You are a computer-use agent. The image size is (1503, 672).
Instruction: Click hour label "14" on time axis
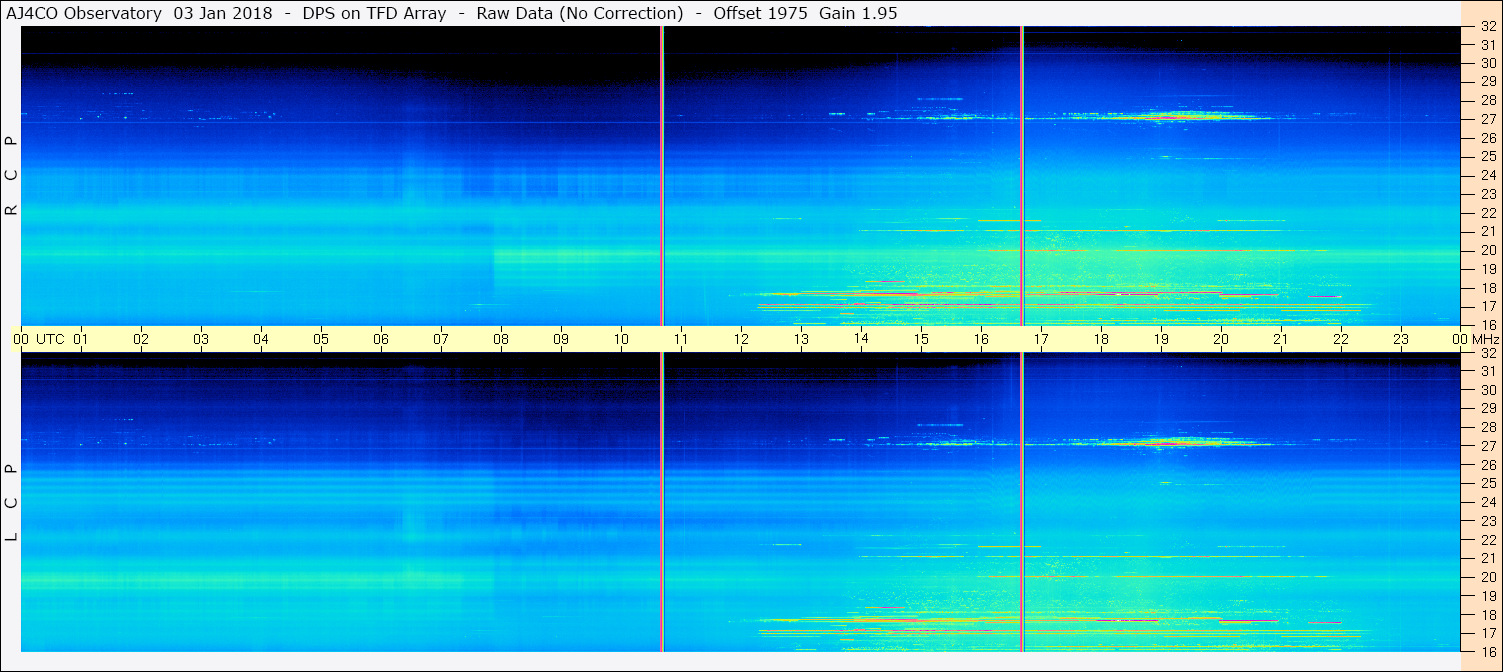pos(861,338)
